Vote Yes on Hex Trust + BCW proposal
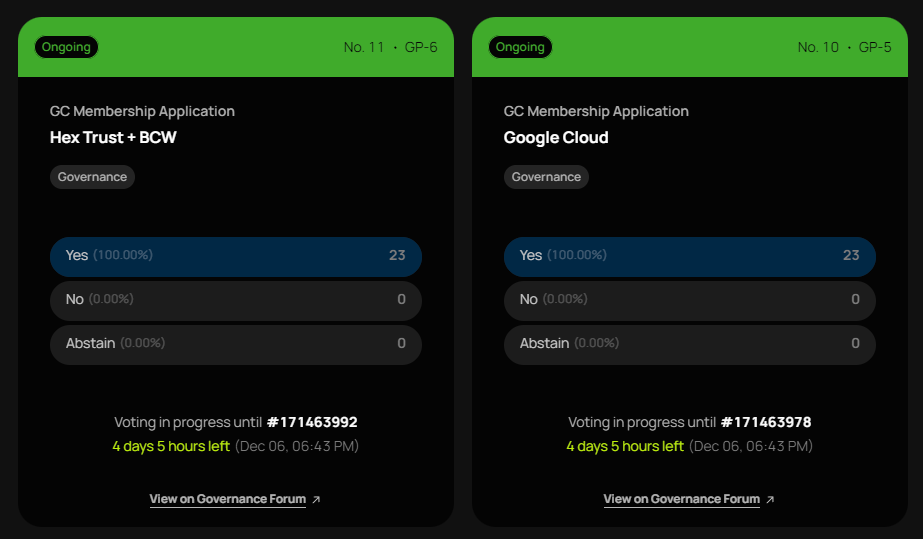Image resolution: width=923 pixels, height=539 pixels. click(x=236, y=257)
